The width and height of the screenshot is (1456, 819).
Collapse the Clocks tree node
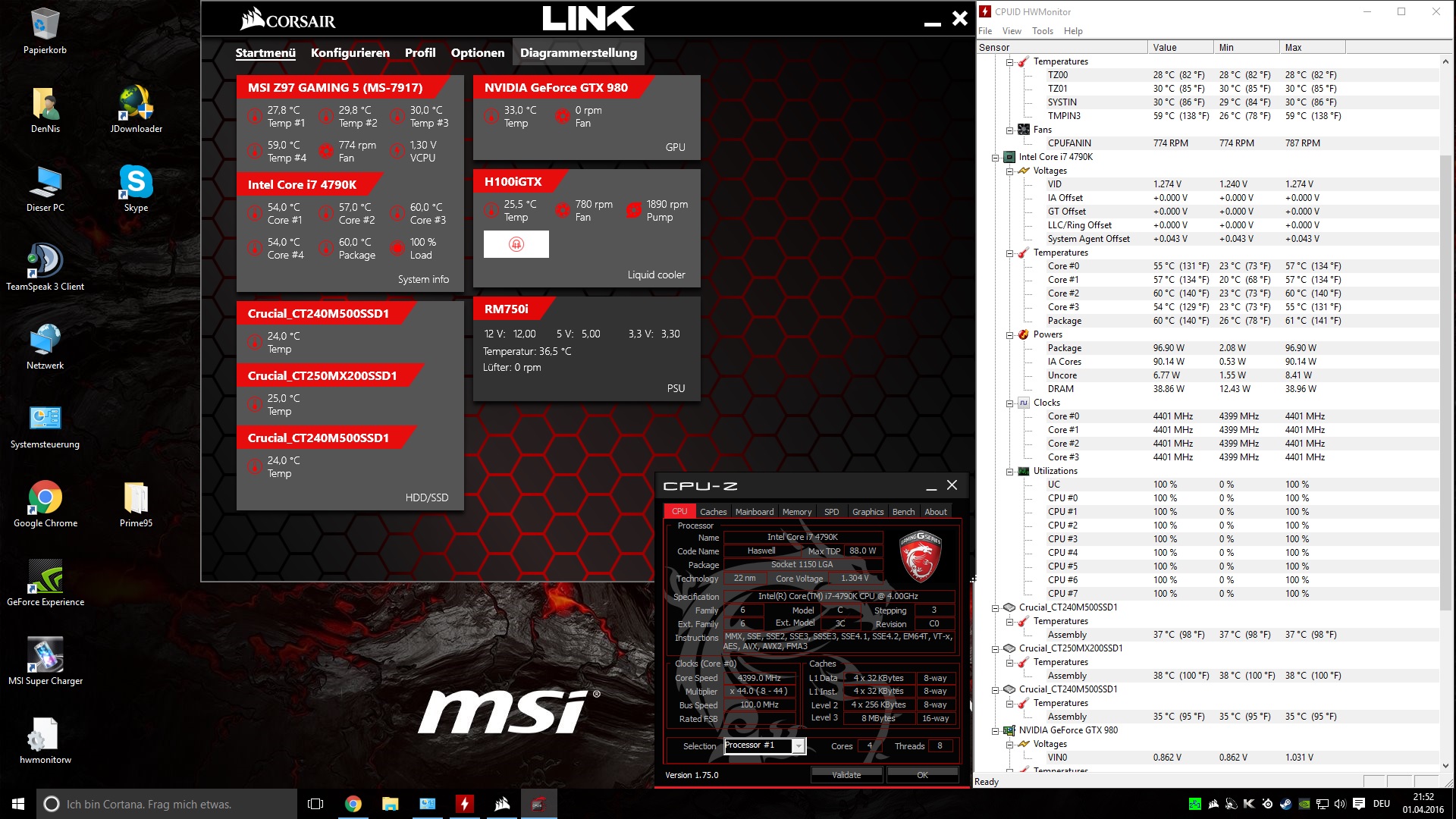[1009, 403]
